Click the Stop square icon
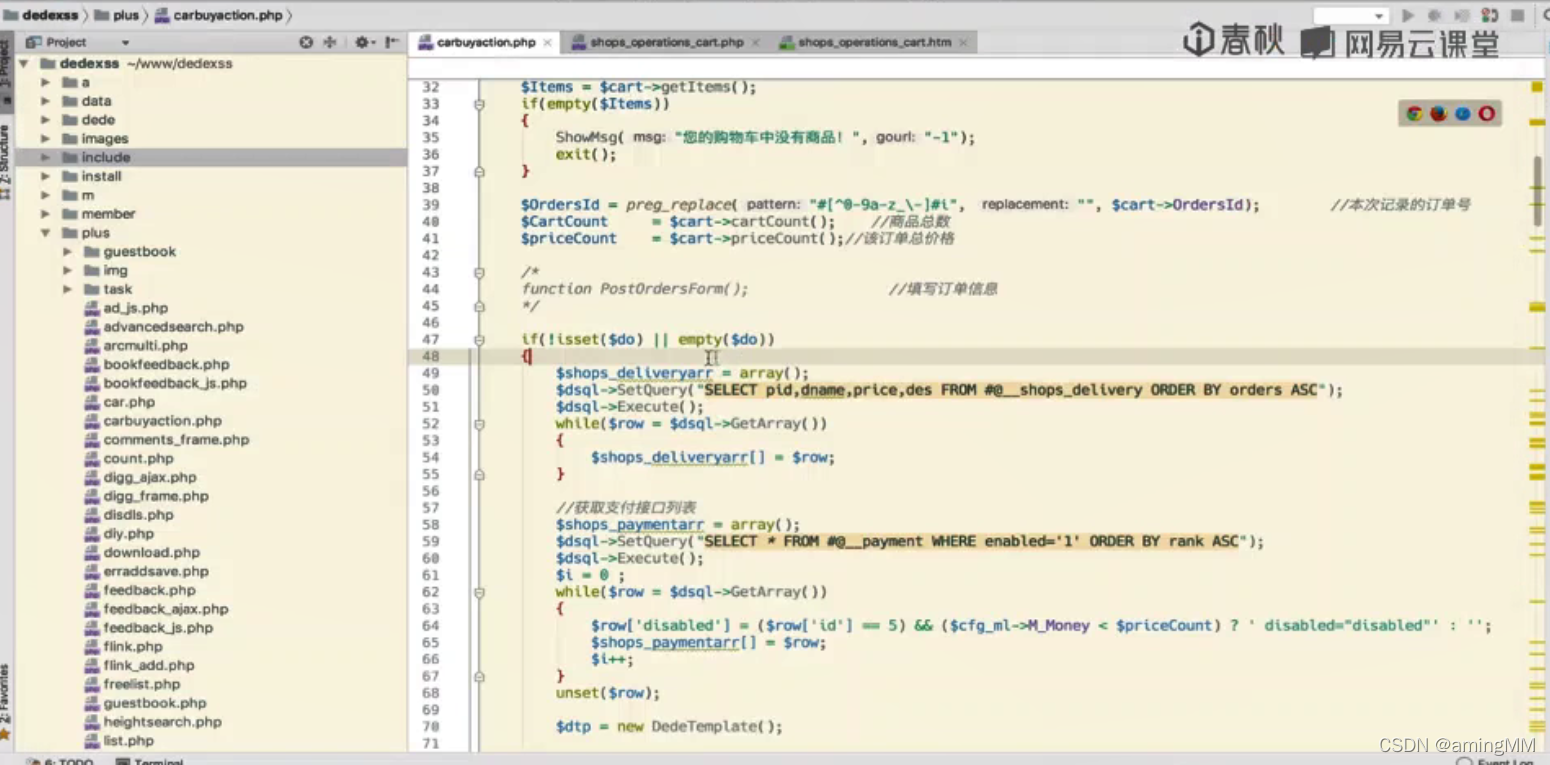The width and height of the screenshot is (1550, 765). click(1517, 16)
